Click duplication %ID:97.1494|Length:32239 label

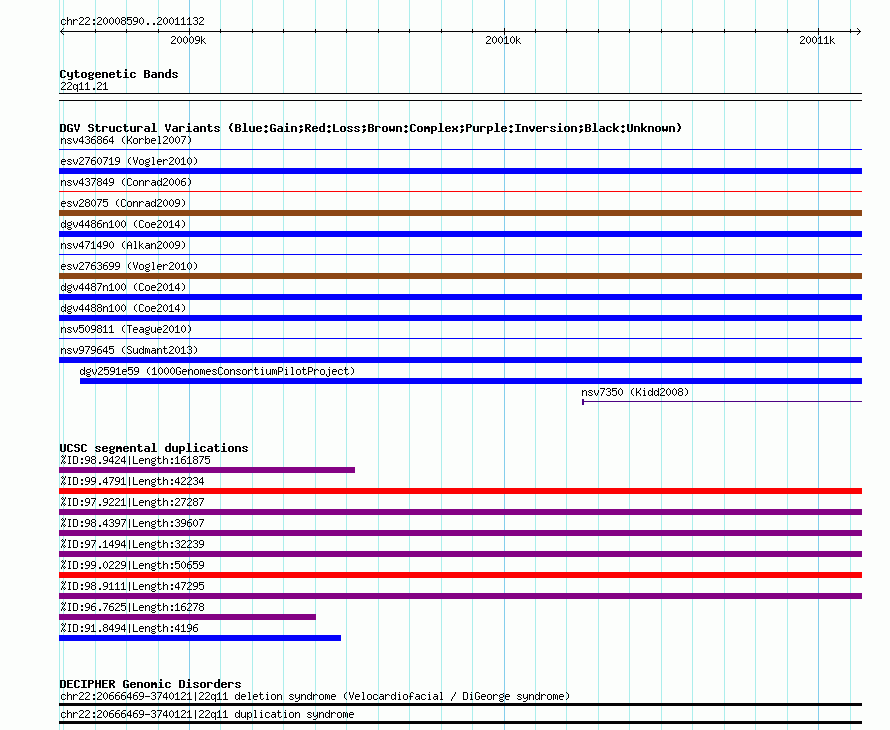point(132,544)
